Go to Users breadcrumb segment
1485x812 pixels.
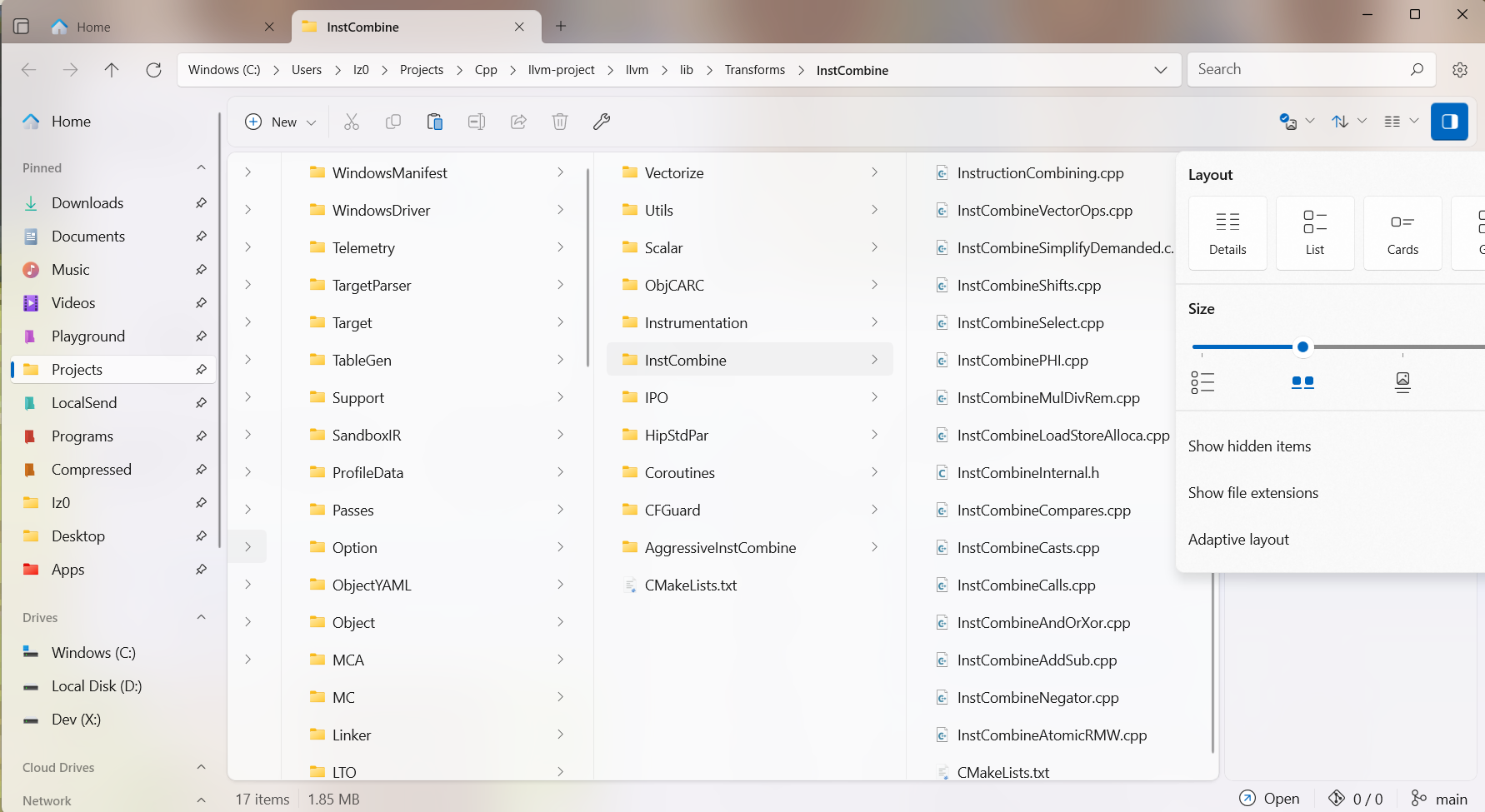(x=307, y=70)
